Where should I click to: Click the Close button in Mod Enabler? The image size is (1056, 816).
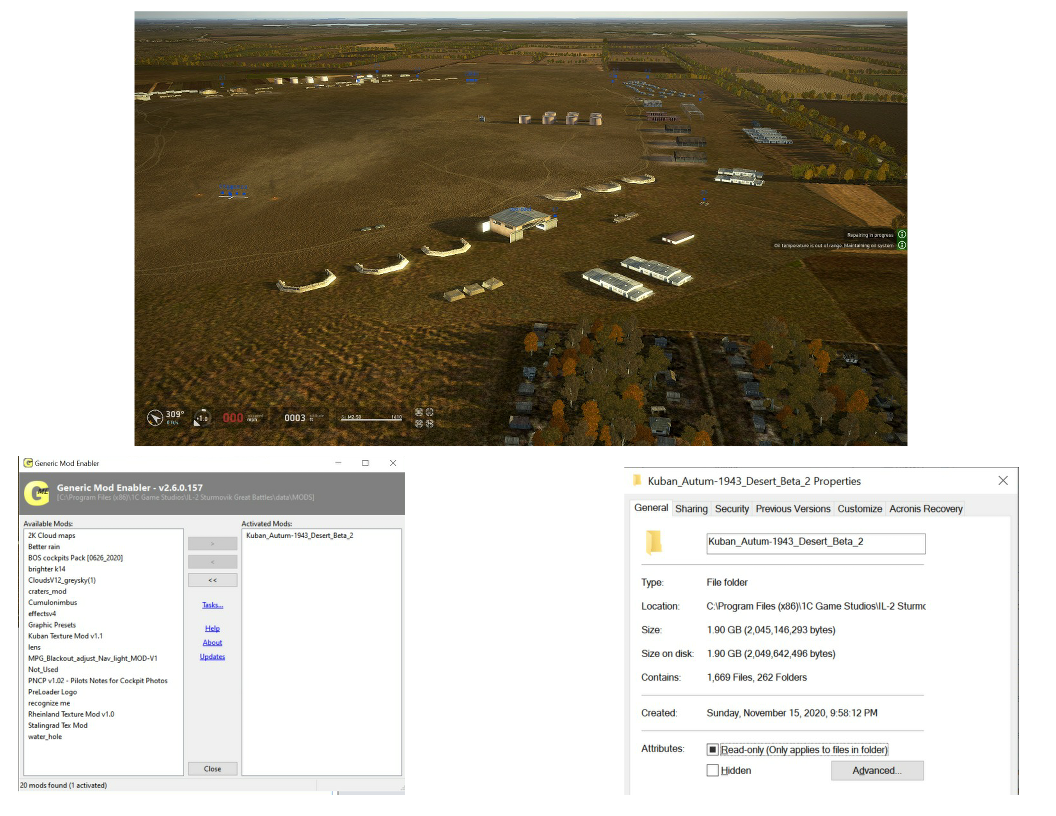click(x=212, y=769)
